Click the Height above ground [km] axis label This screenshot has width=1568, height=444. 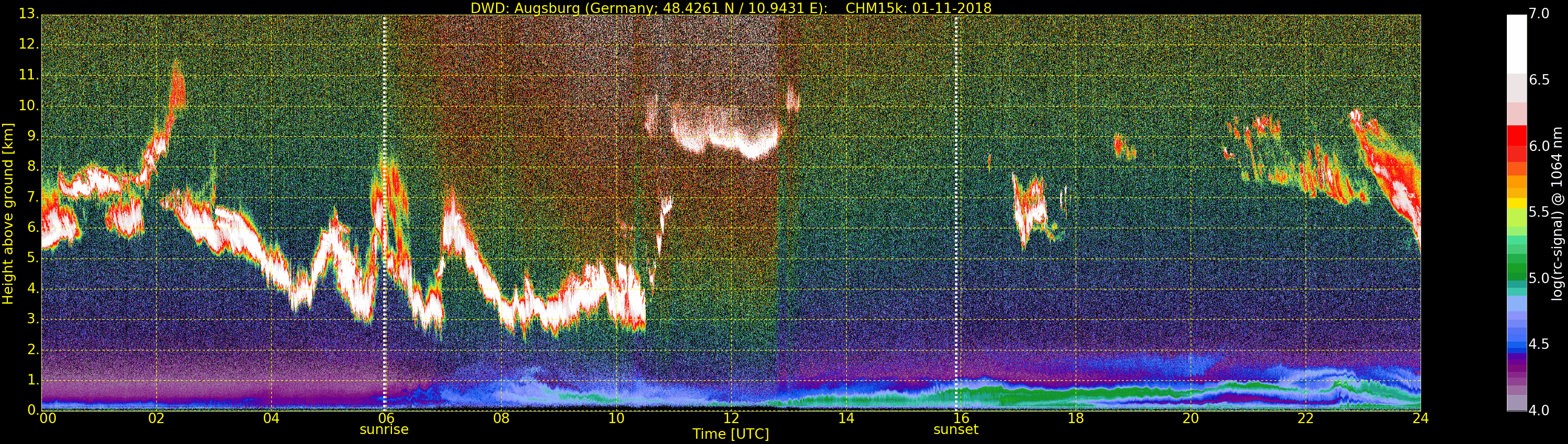point(8,213)
